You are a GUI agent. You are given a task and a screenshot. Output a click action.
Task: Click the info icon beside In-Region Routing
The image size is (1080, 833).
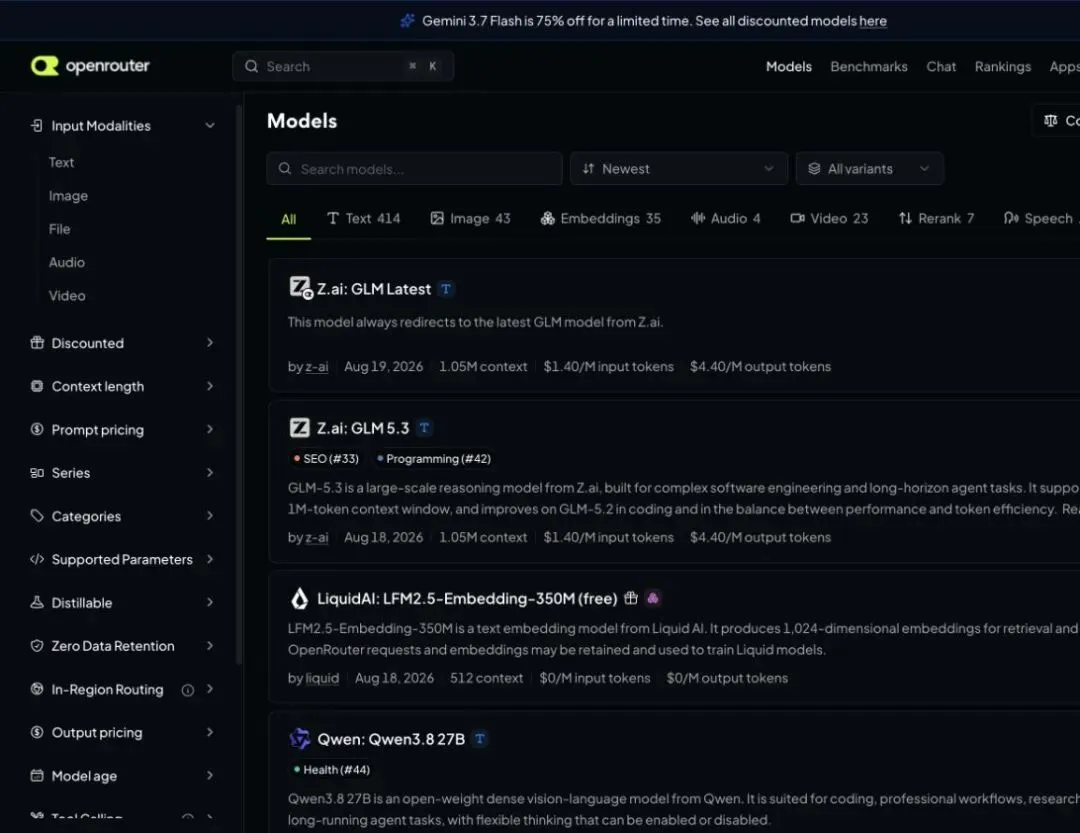(x=187, y=690)
